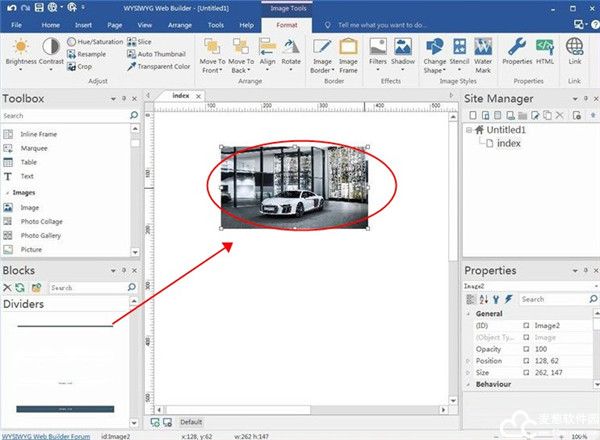Open the Page ribbon tab

tap(114, 25)
